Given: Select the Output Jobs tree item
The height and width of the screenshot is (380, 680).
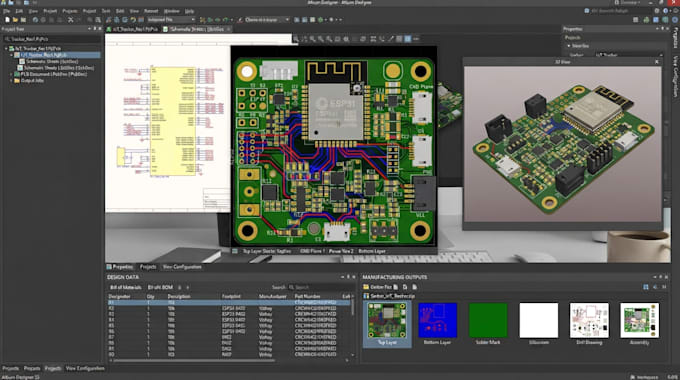Looking at the screenshot, I should (33, 81).
